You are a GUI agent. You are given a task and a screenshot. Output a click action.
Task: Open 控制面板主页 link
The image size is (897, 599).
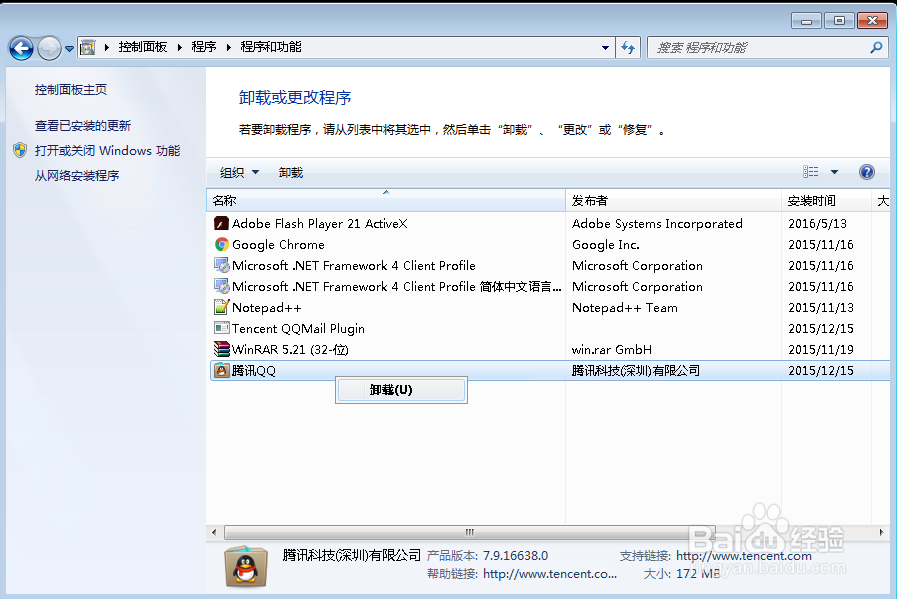[70, 89]
